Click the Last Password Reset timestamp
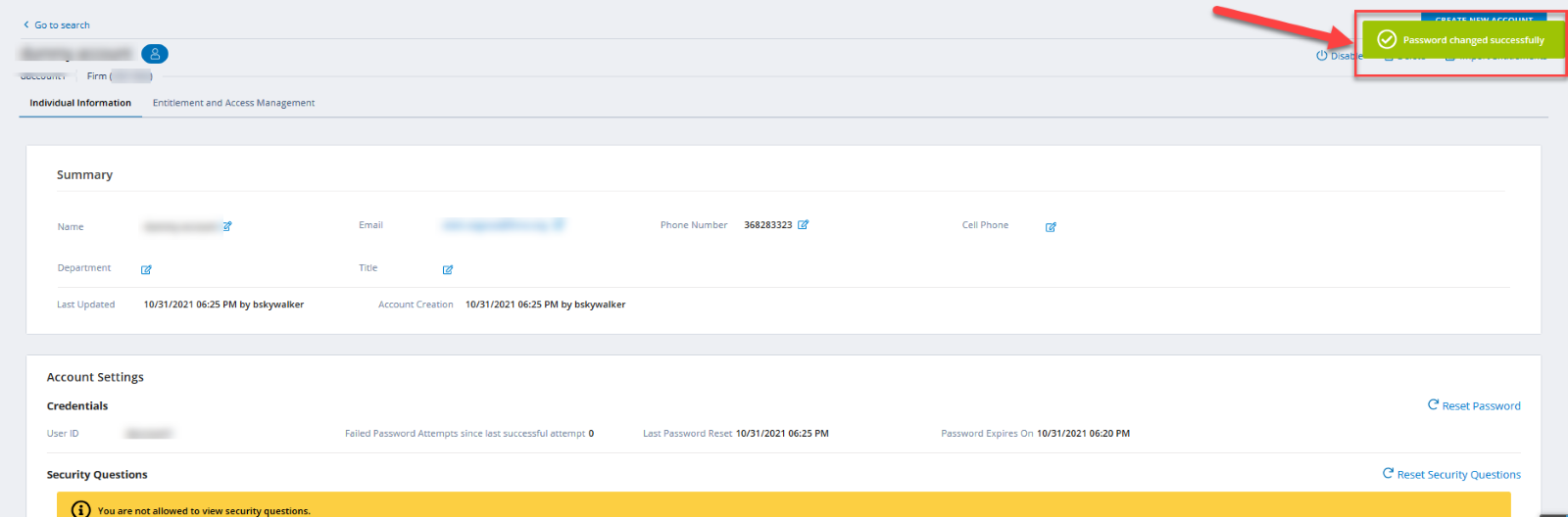The width and height of the screenshot is (1568, 517). pos(782,434)
